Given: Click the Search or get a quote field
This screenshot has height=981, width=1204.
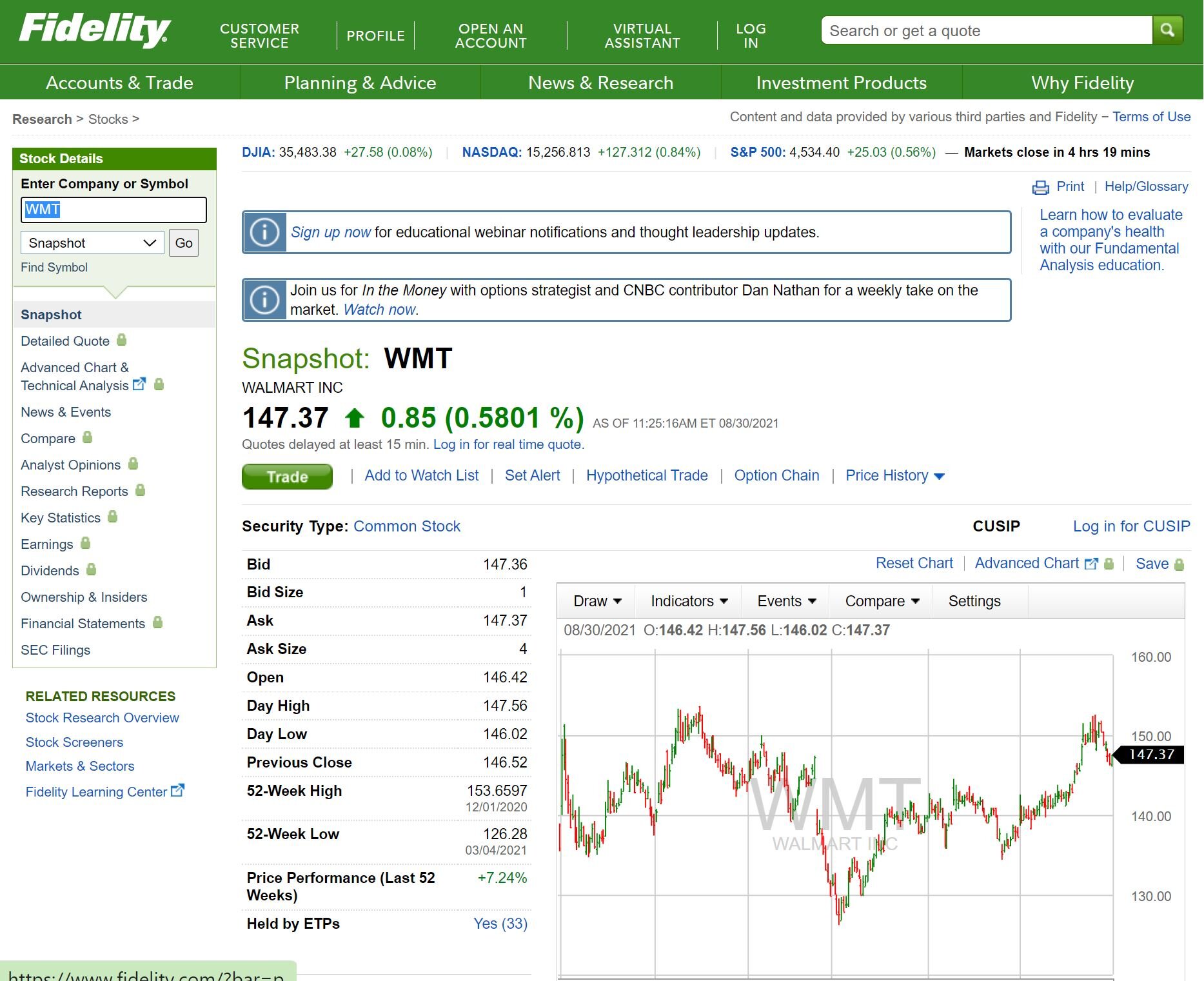Looking at the screenshot, I should coord(987,30).
